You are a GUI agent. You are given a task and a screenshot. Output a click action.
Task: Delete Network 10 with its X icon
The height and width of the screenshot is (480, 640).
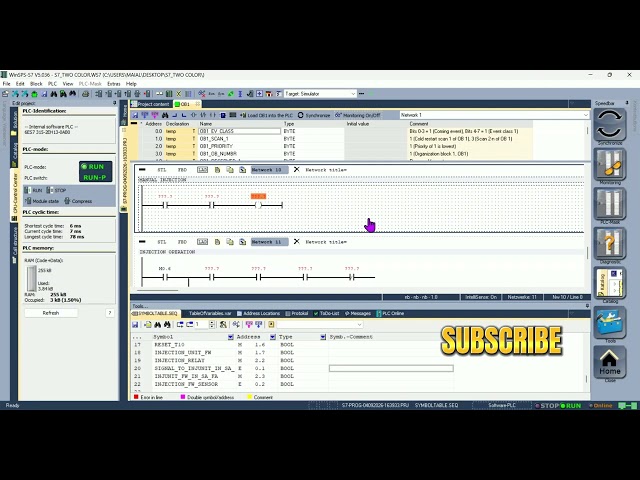click(x=297, y=169)
